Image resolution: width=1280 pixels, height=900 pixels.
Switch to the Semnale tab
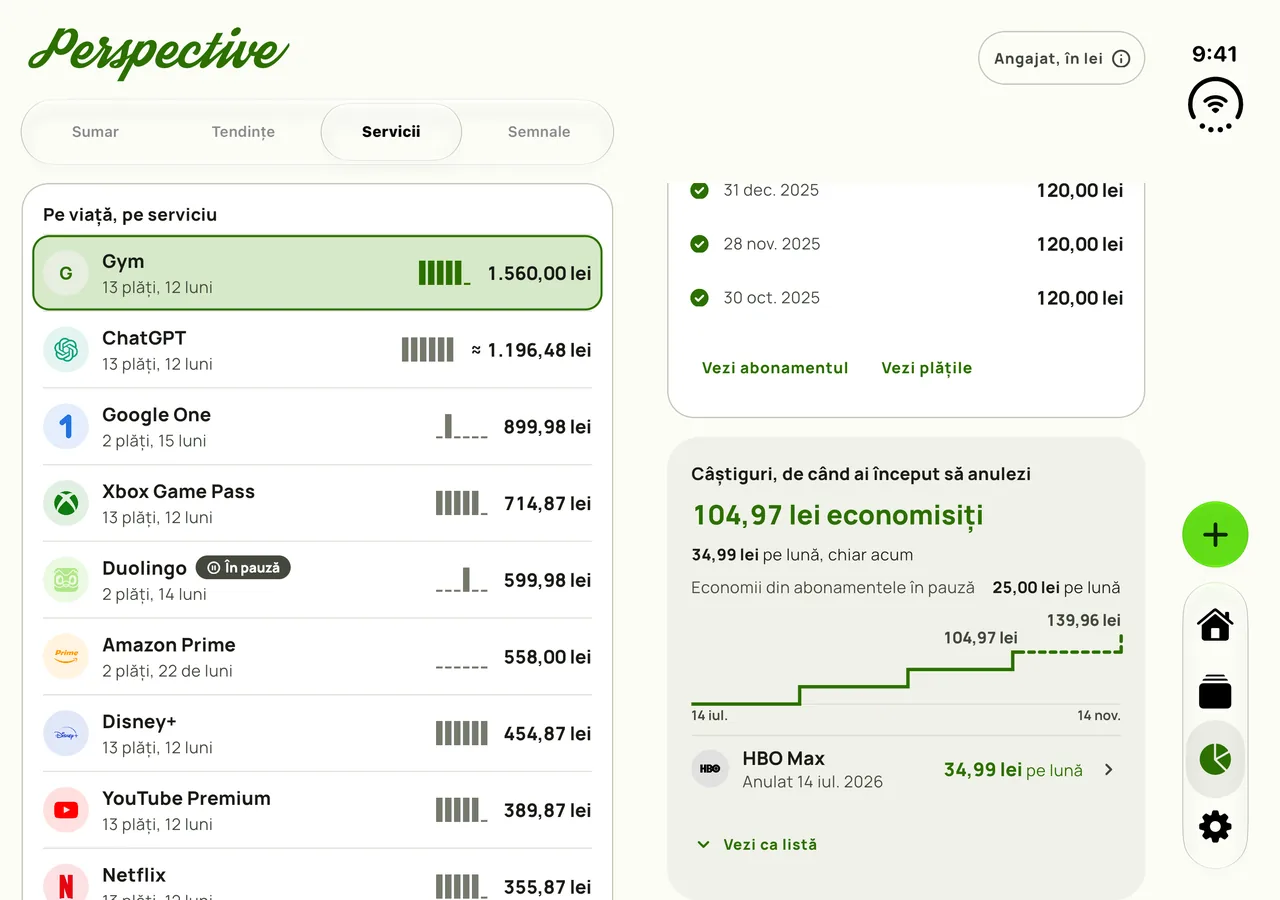coord(539,132)
